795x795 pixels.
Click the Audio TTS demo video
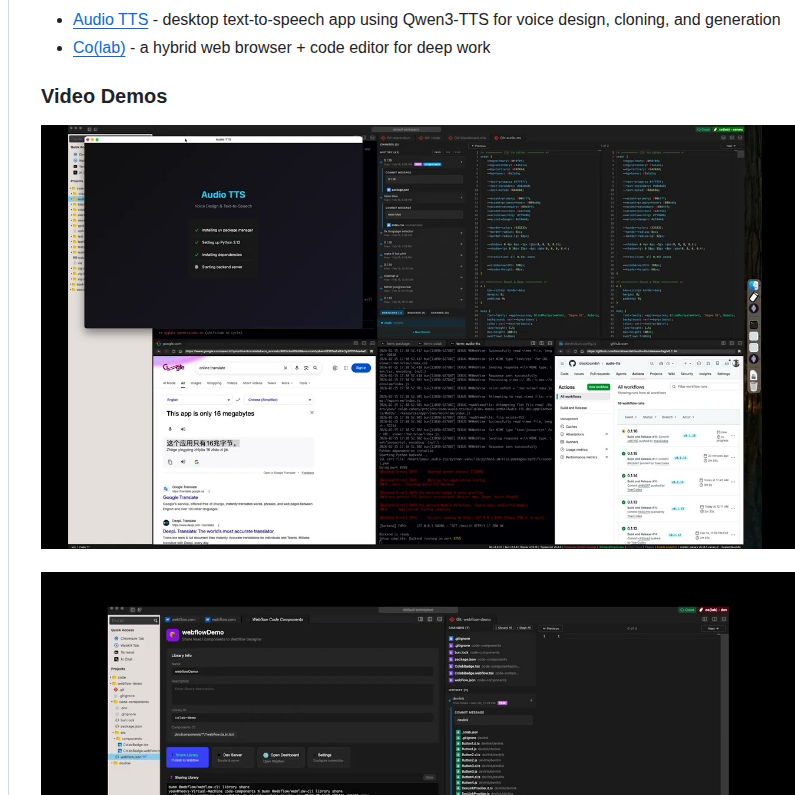tap(418, 337)
